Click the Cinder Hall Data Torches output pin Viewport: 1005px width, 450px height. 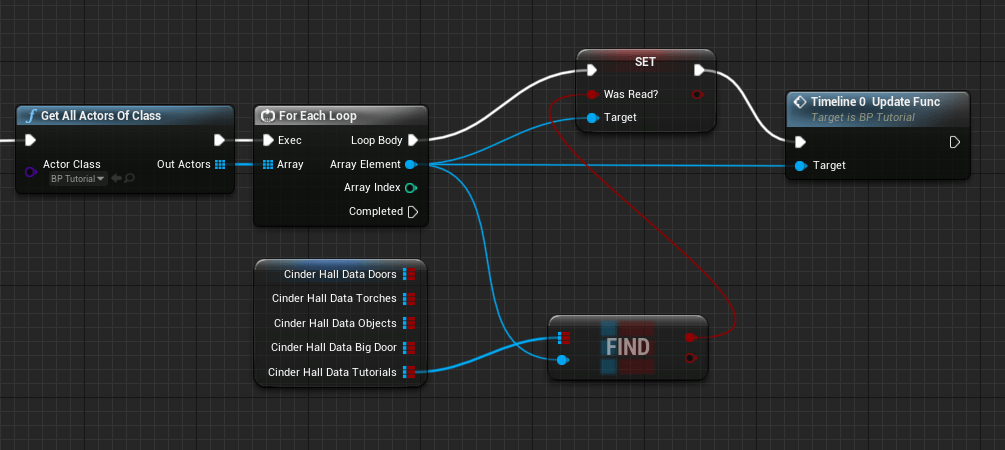coord(409,298)
